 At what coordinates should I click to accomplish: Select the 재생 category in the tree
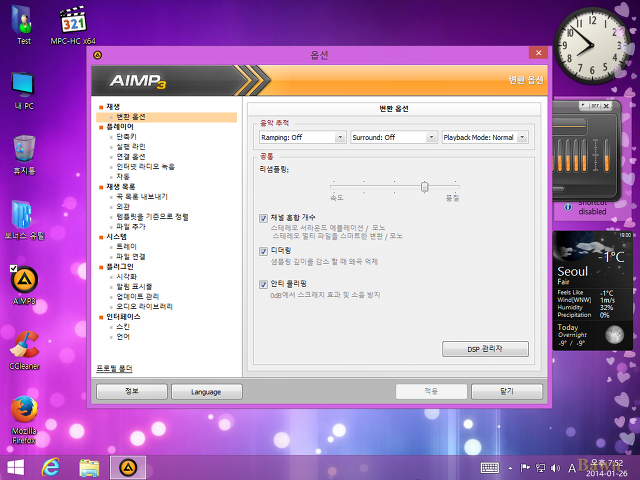[x=113, y=107]
